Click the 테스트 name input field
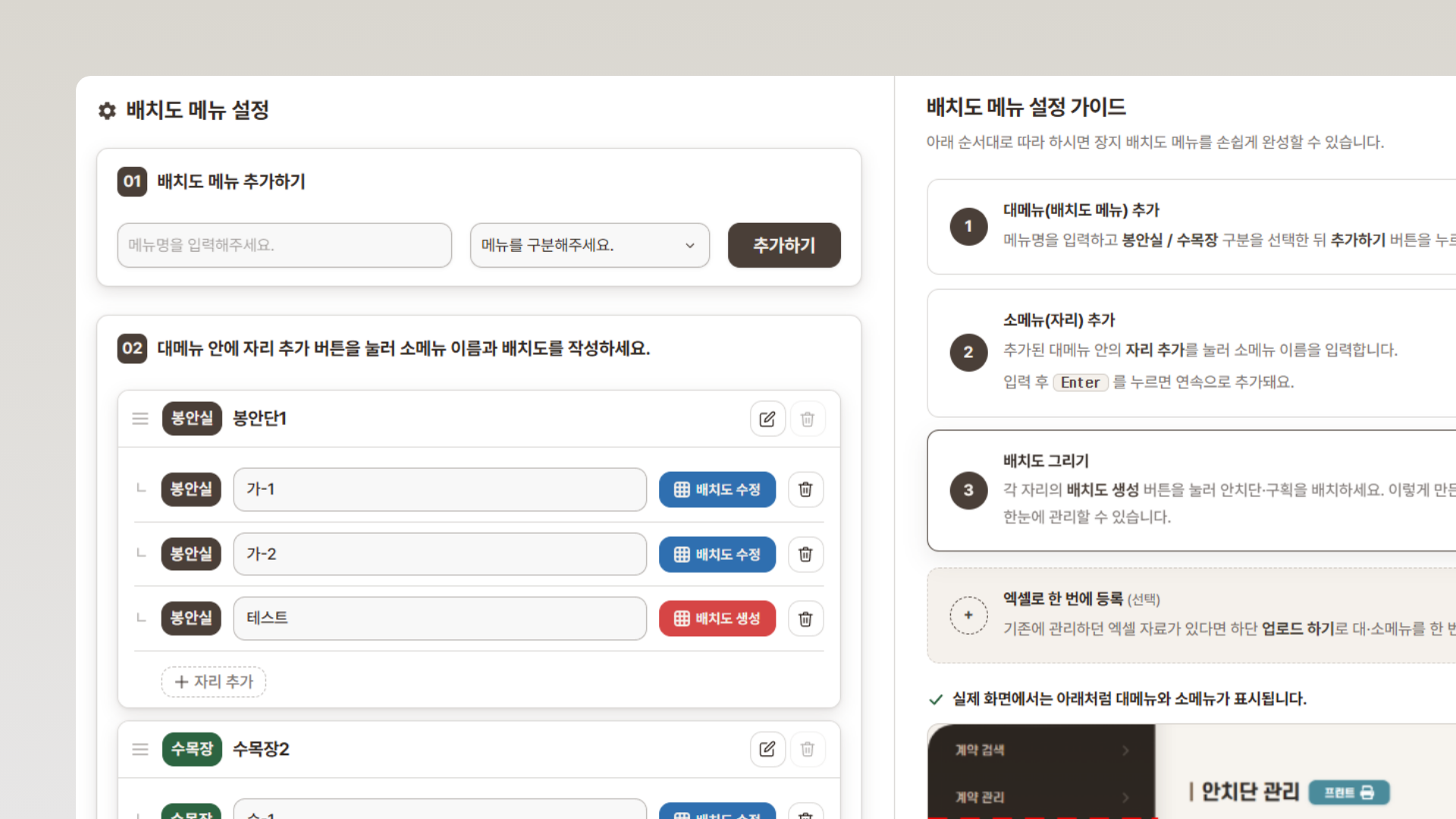This screenshot has width=1456, height=819. tap(440, 618)
